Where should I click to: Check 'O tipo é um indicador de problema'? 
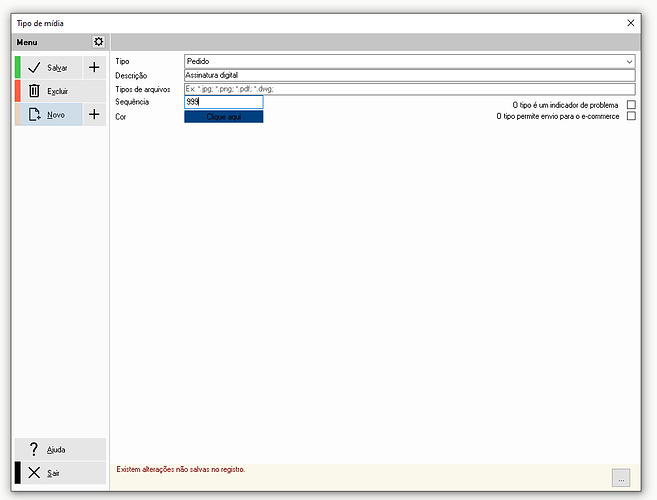coord(631,105)
